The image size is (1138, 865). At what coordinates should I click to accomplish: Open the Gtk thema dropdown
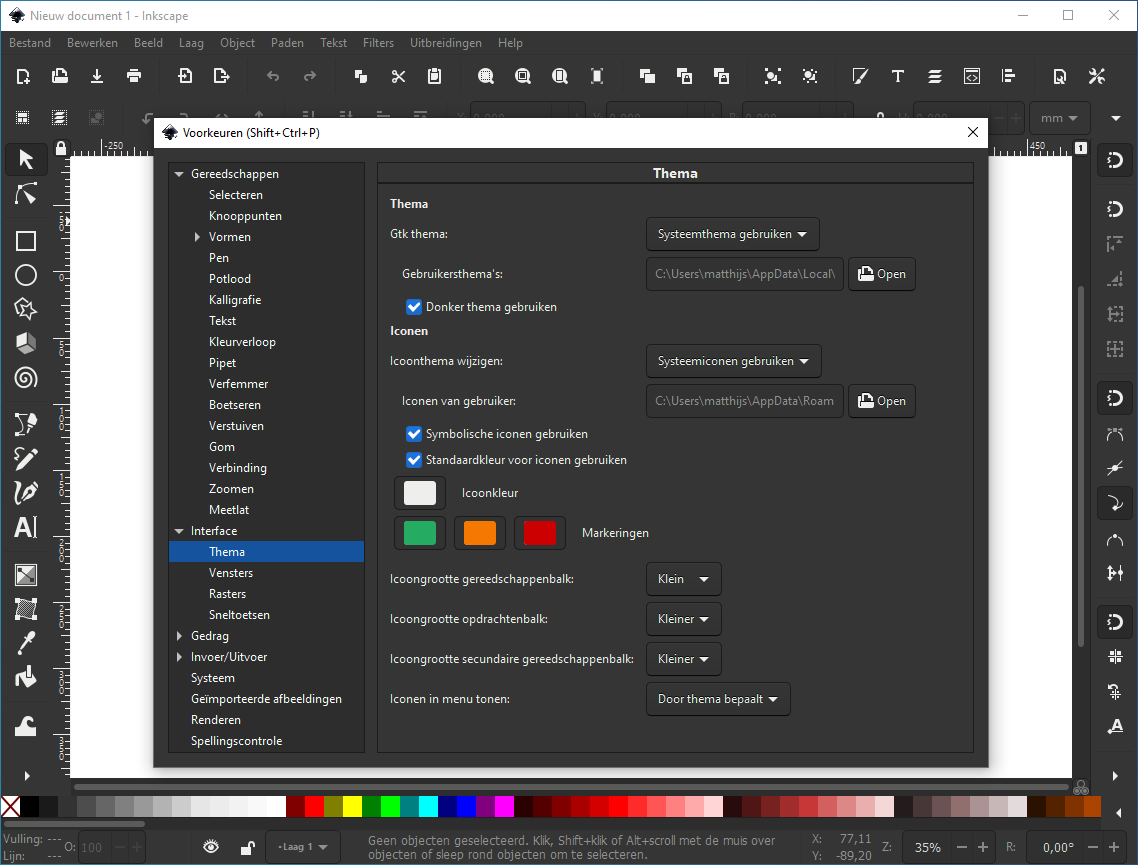pyautogui.click(x=732, y=234)
